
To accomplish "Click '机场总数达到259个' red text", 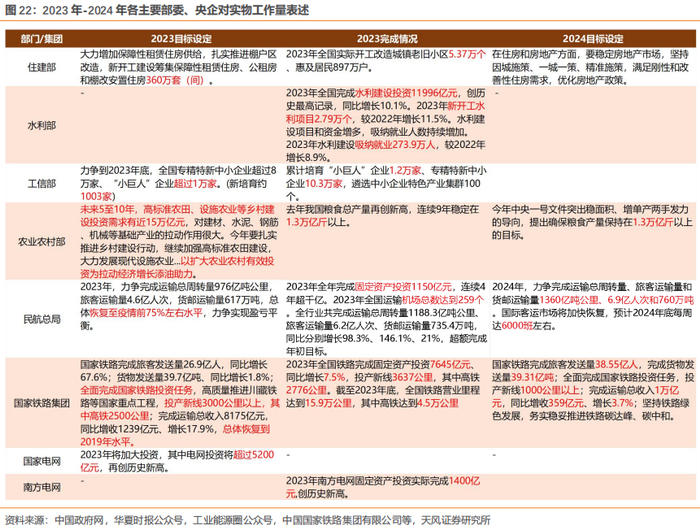I will point(443,300).
